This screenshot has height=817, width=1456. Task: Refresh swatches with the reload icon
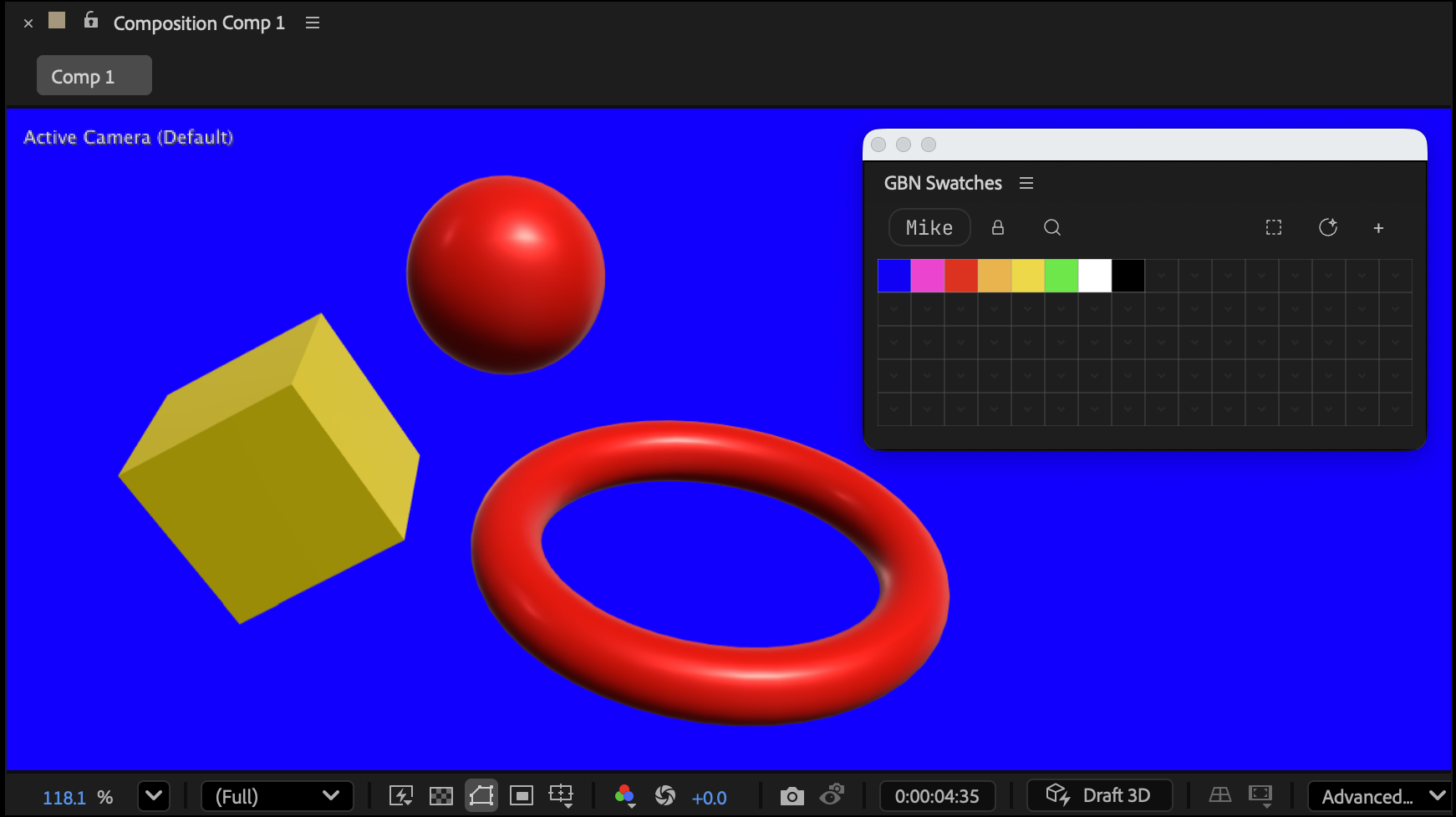tap(1328, 227)
